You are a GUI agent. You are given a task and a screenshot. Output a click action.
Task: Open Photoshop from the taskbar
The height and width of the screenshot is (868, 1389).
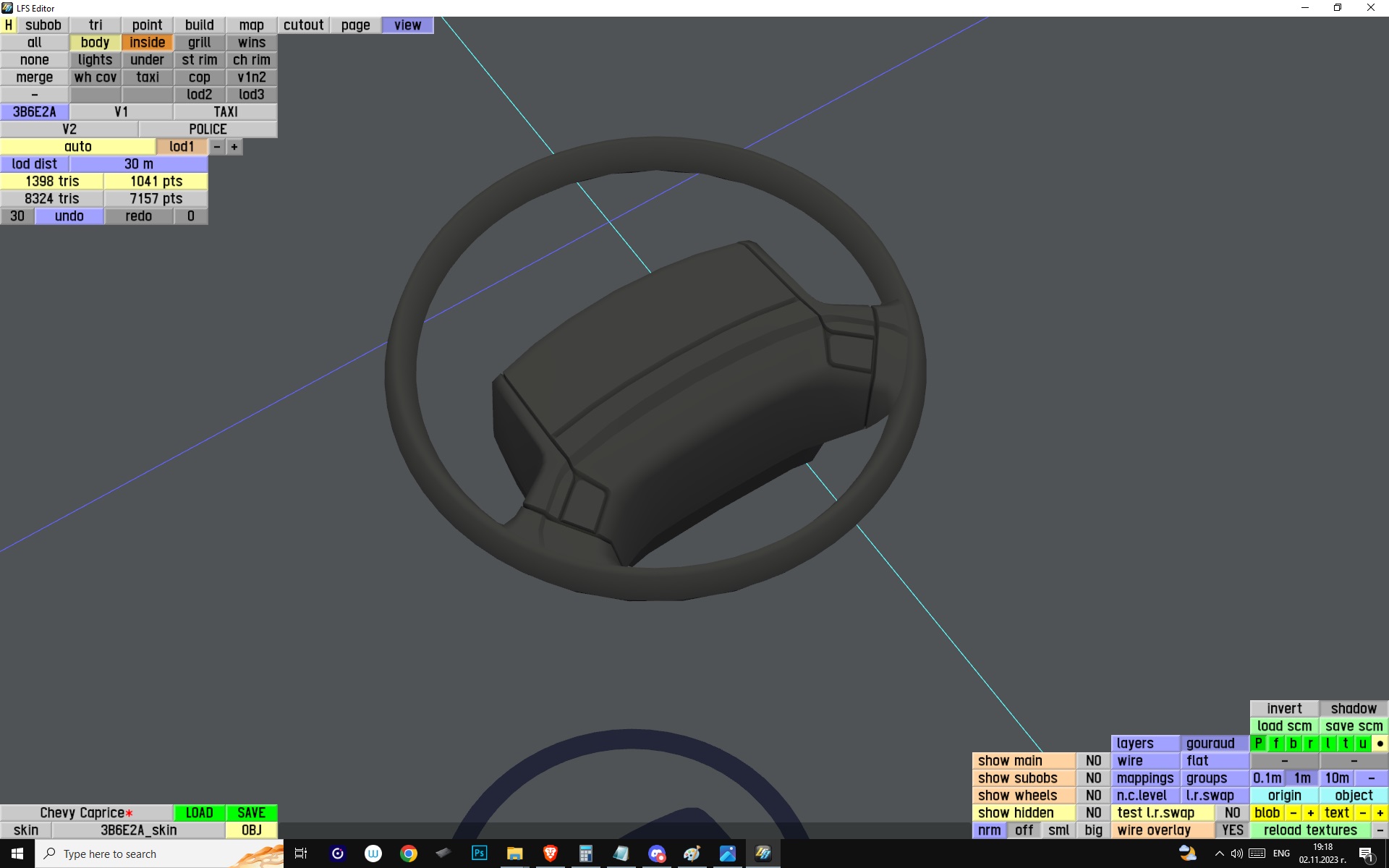[479, 854]
